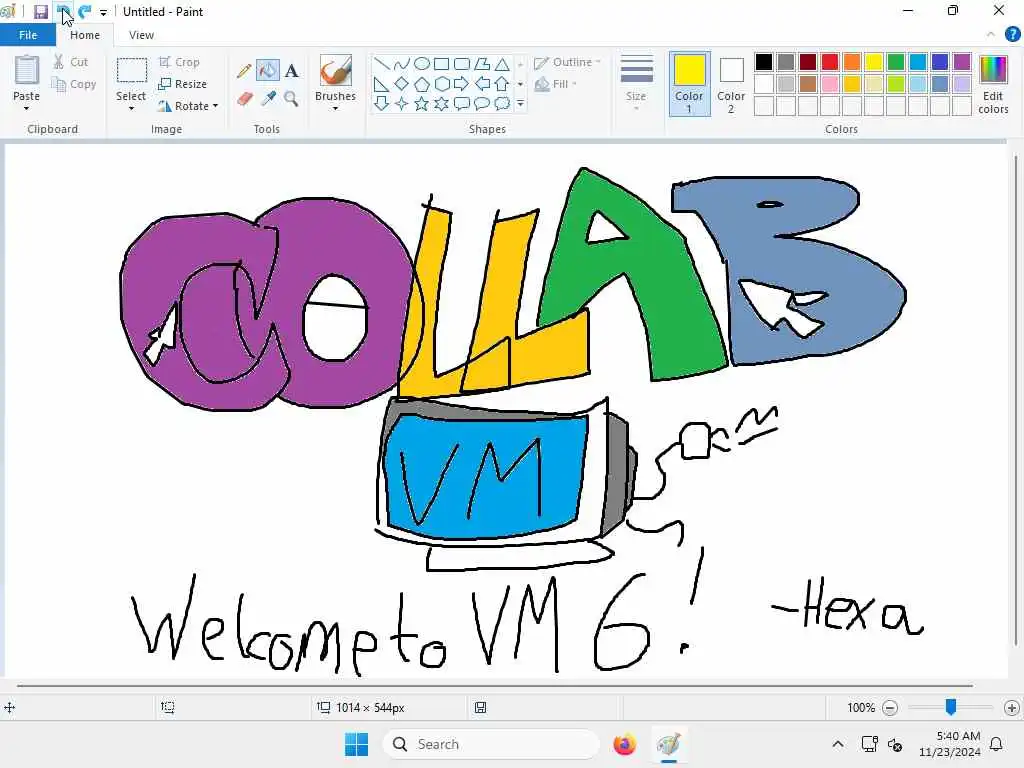This screenshot has width=1024, height=768.
Task: Select the Rectangular Select tool icon
Action: click(131, 71)
